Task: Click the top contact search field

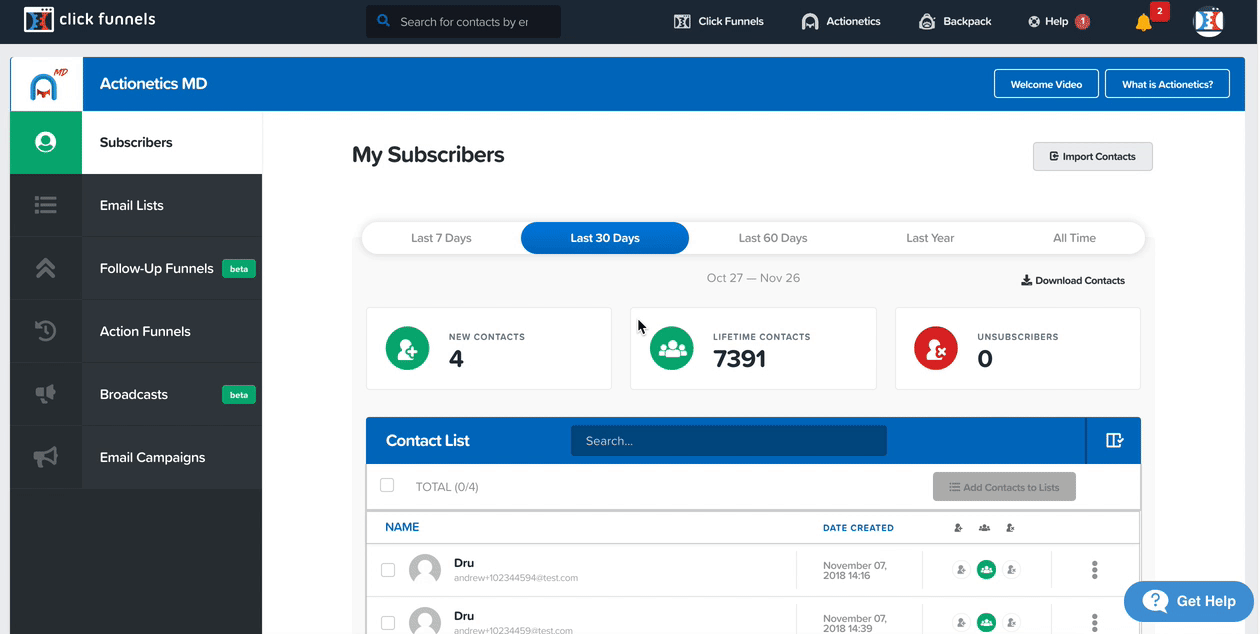Action: click(463, 21)
